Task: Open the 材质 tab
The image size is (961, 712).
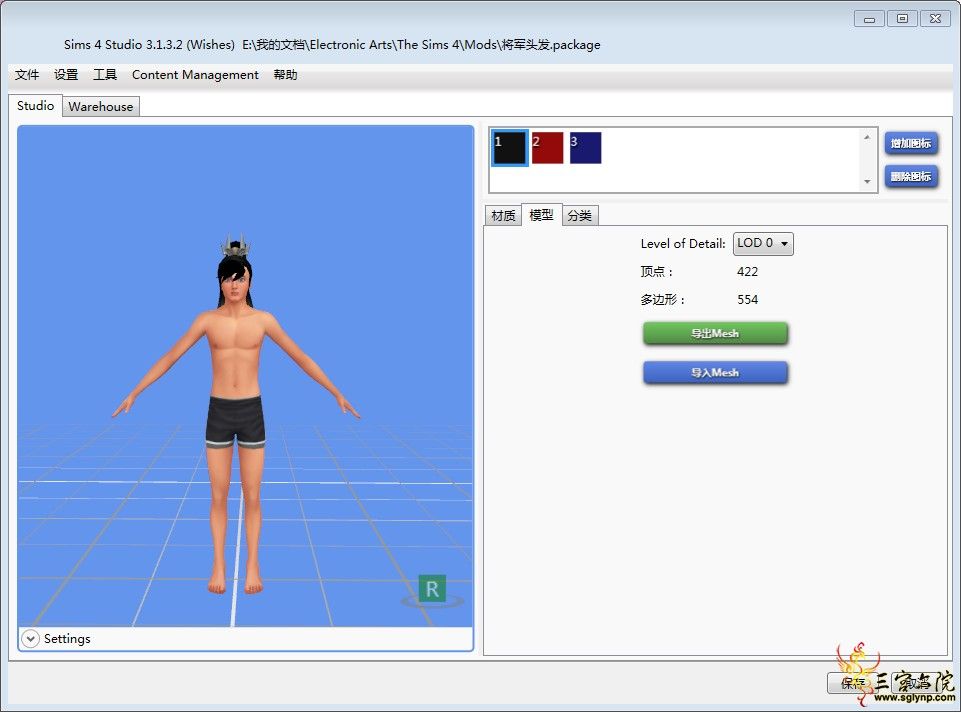Action: (x=503, y=216)
